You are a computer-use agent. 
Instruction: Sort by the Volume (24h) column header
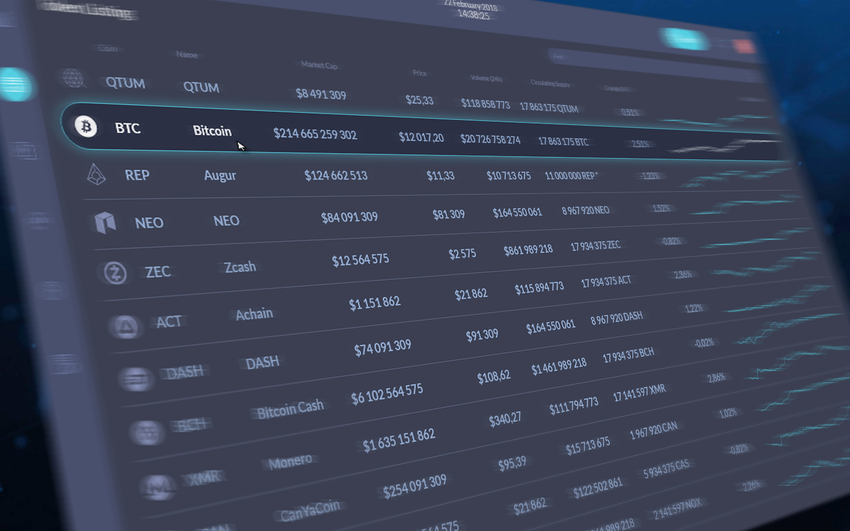[486, 79]
